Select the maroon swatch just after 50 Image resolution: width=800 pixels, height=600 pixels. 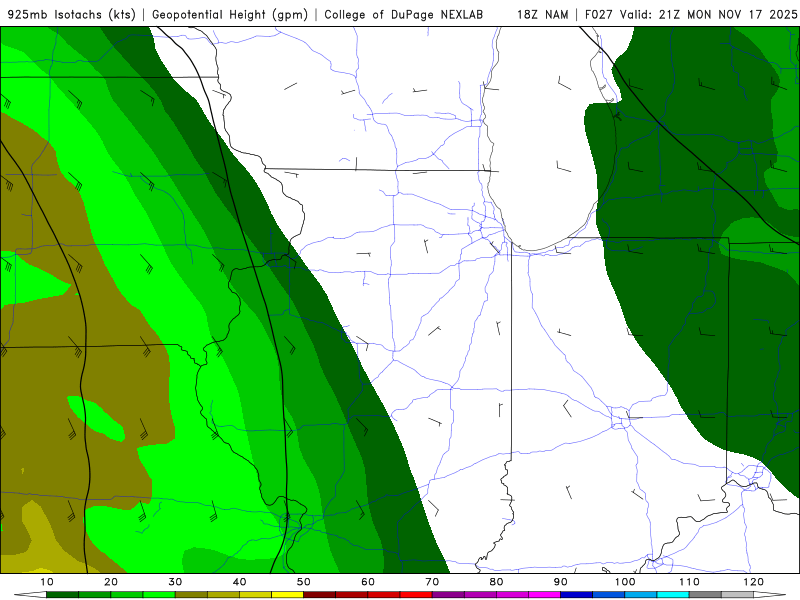click(x=319, y=595)
